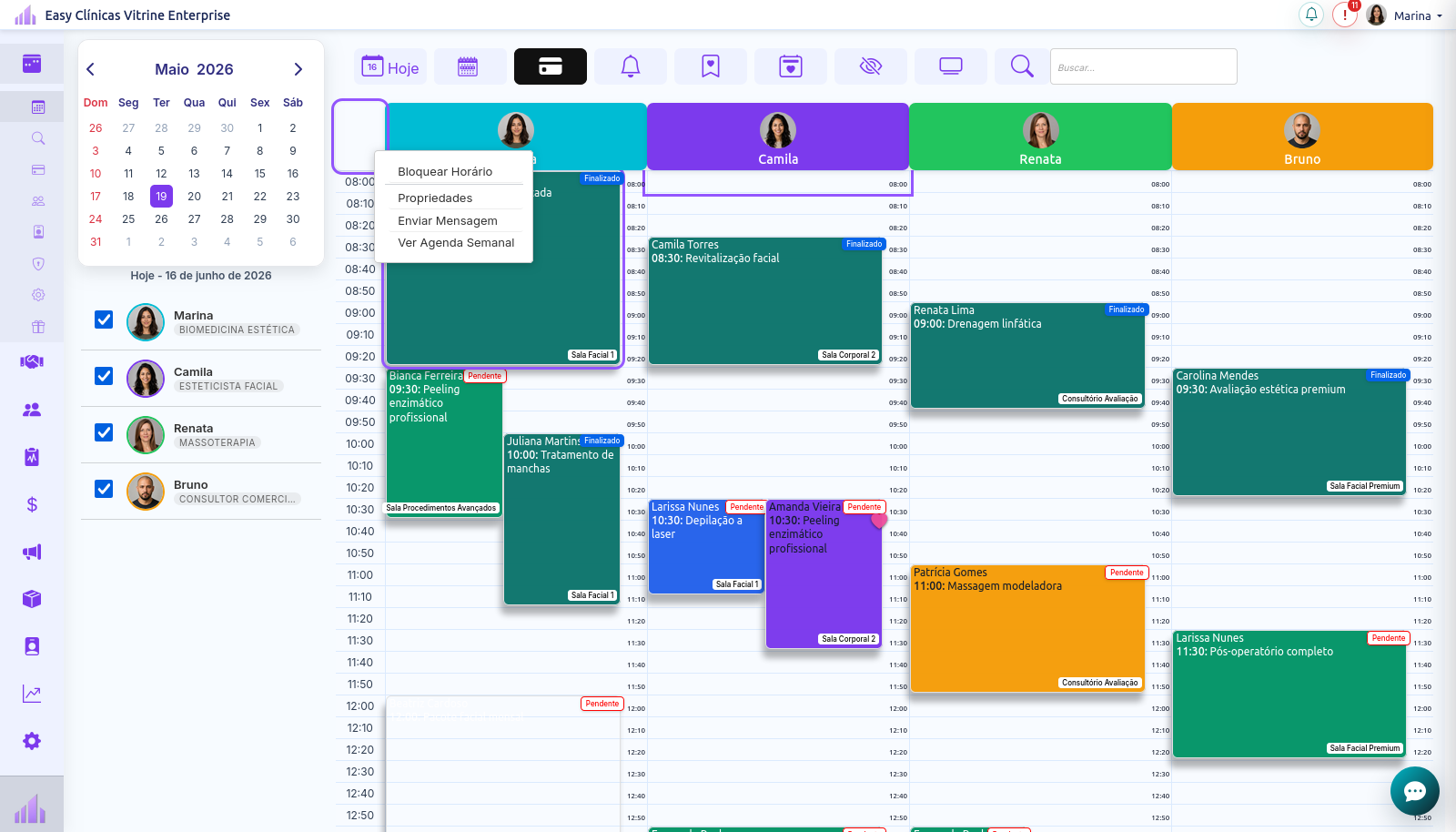Viewport: 1456px width, 832px height.
Task: Open the toolbar bell reminders icon
Action: coord(631,66)
